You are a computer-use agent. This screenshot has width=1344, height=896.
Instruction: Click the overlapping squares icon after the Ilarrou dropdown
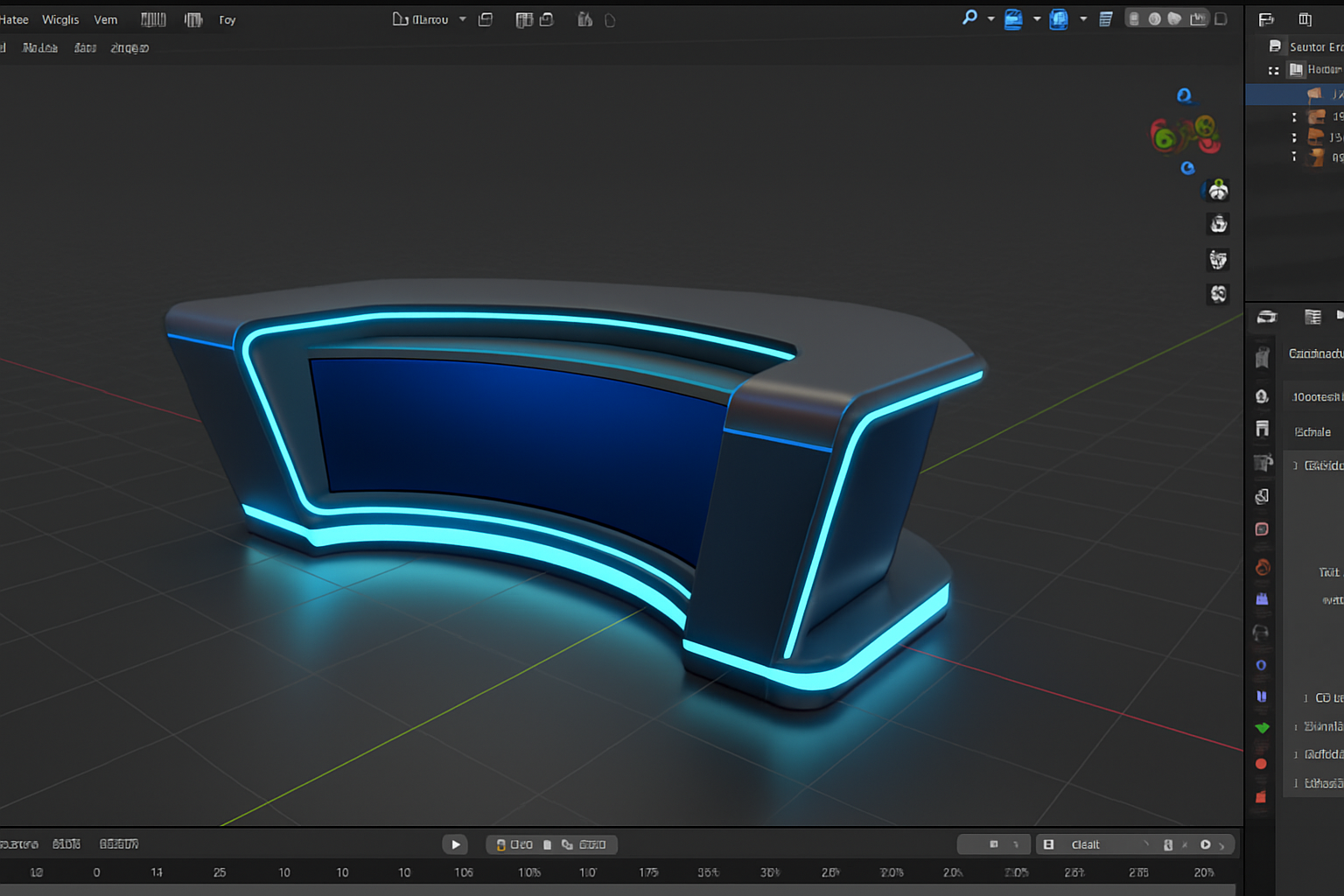pyautogui.click(x=486, y=19)
